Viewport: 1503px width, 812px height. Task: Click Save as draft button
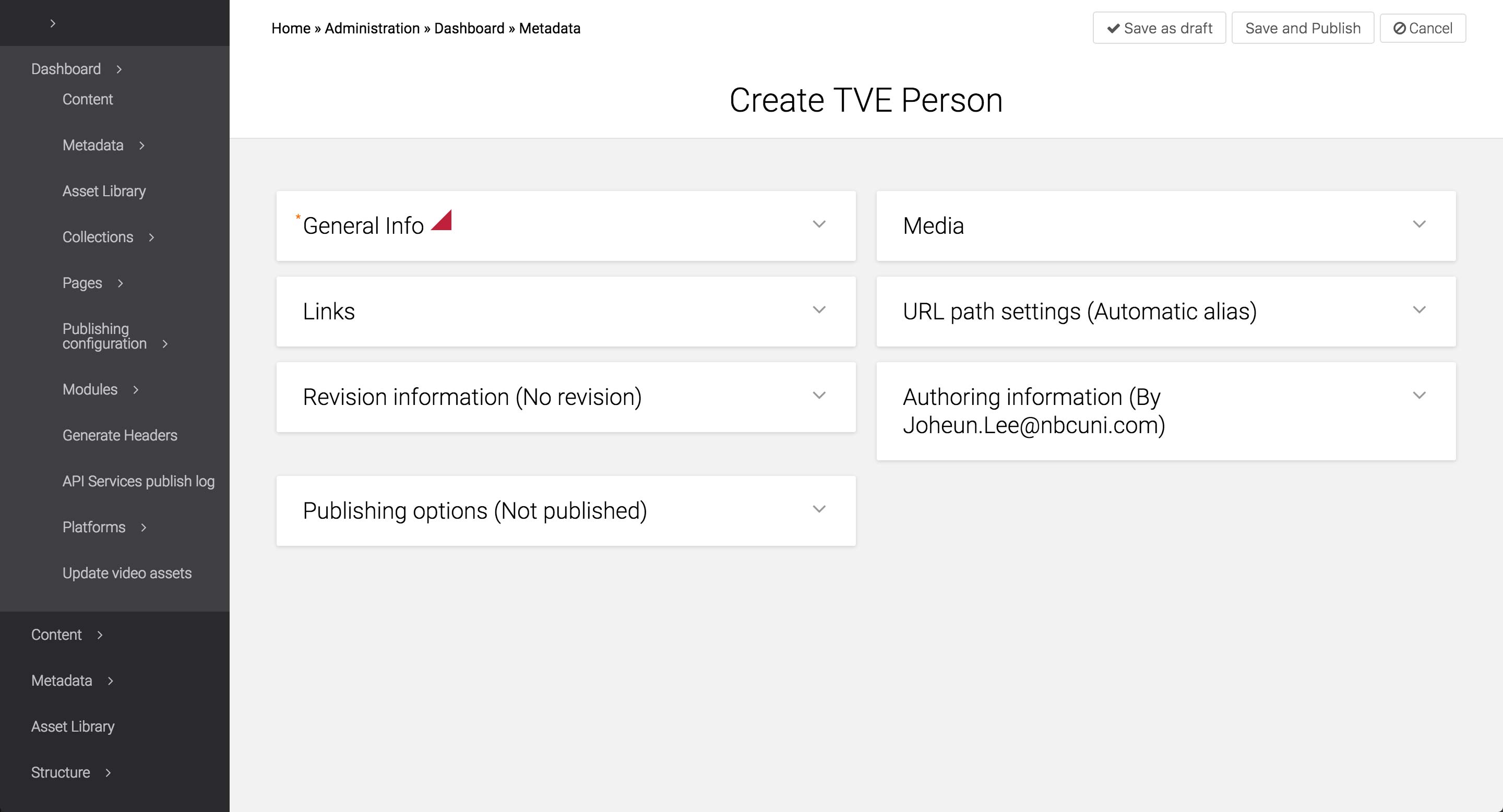(1159, 29)
